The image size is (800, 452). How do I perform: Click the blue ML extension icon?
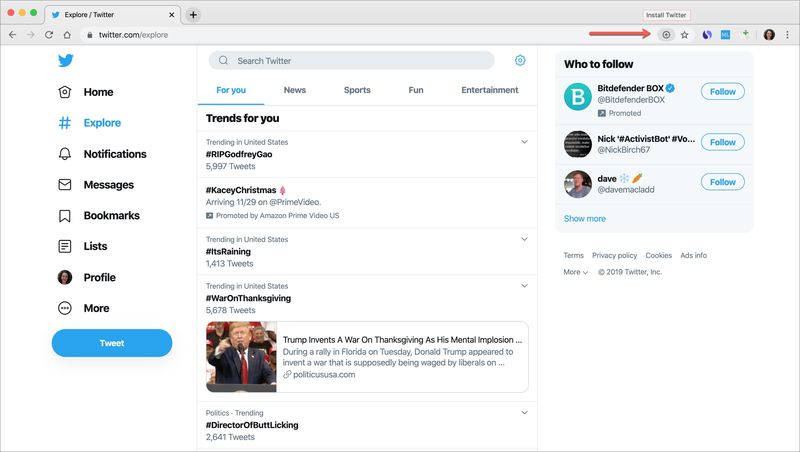725,35
